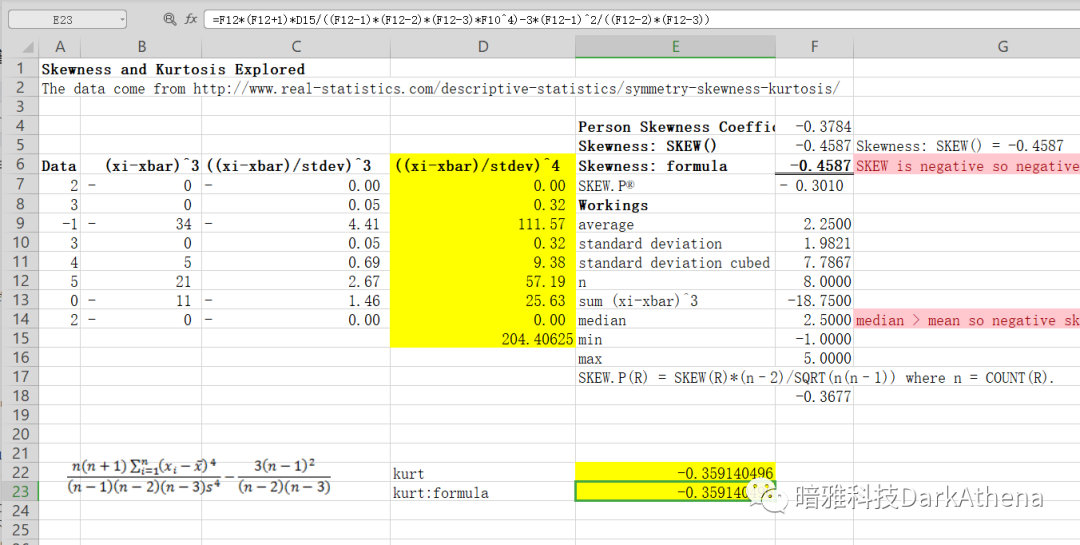The width and height of the screenshot is (1080, 545).
Task: Click the 'average' label
Action: coord(606,225)
